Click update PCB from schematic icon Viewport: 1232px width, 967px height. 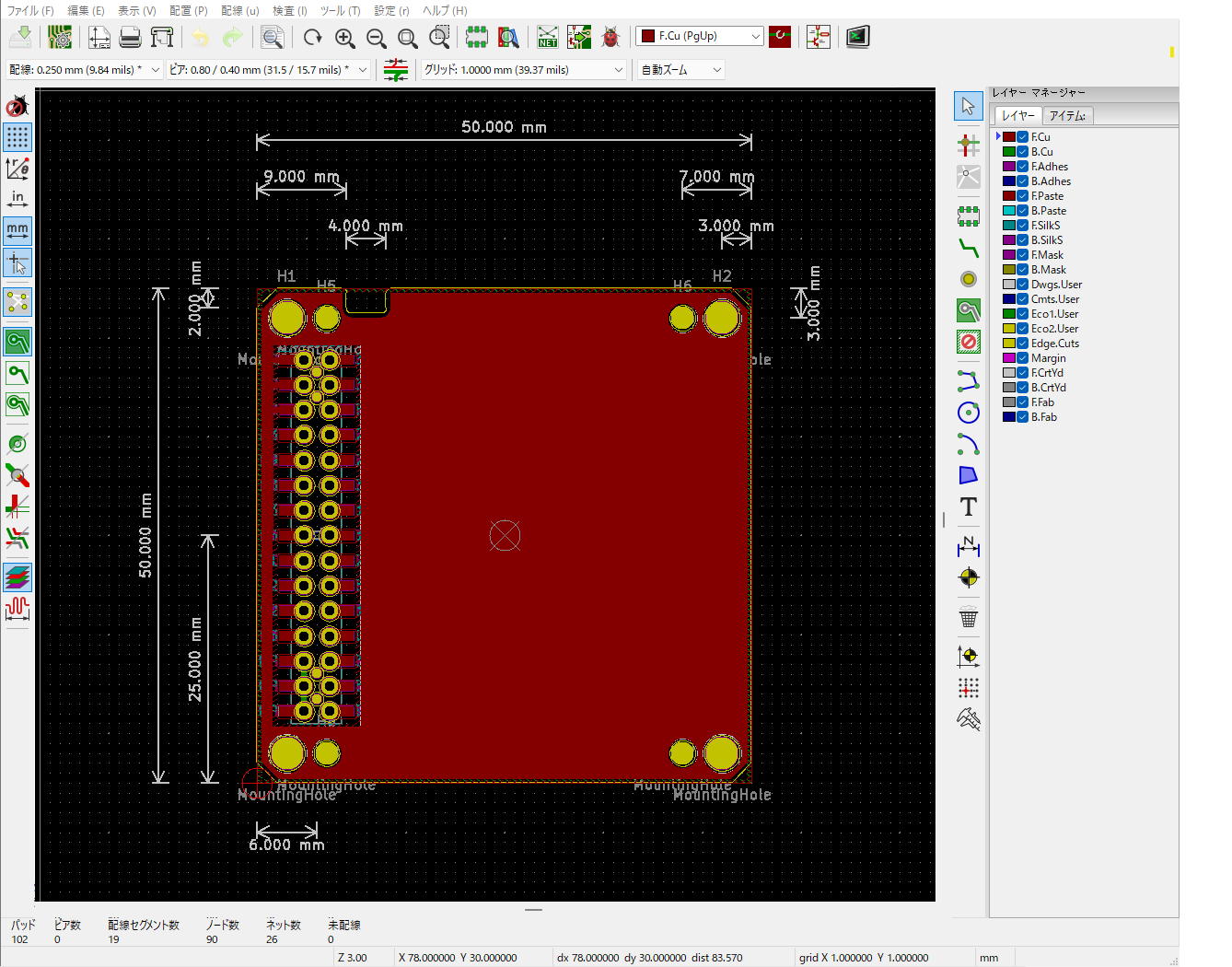pyautogui.click(x=579, y=37)
